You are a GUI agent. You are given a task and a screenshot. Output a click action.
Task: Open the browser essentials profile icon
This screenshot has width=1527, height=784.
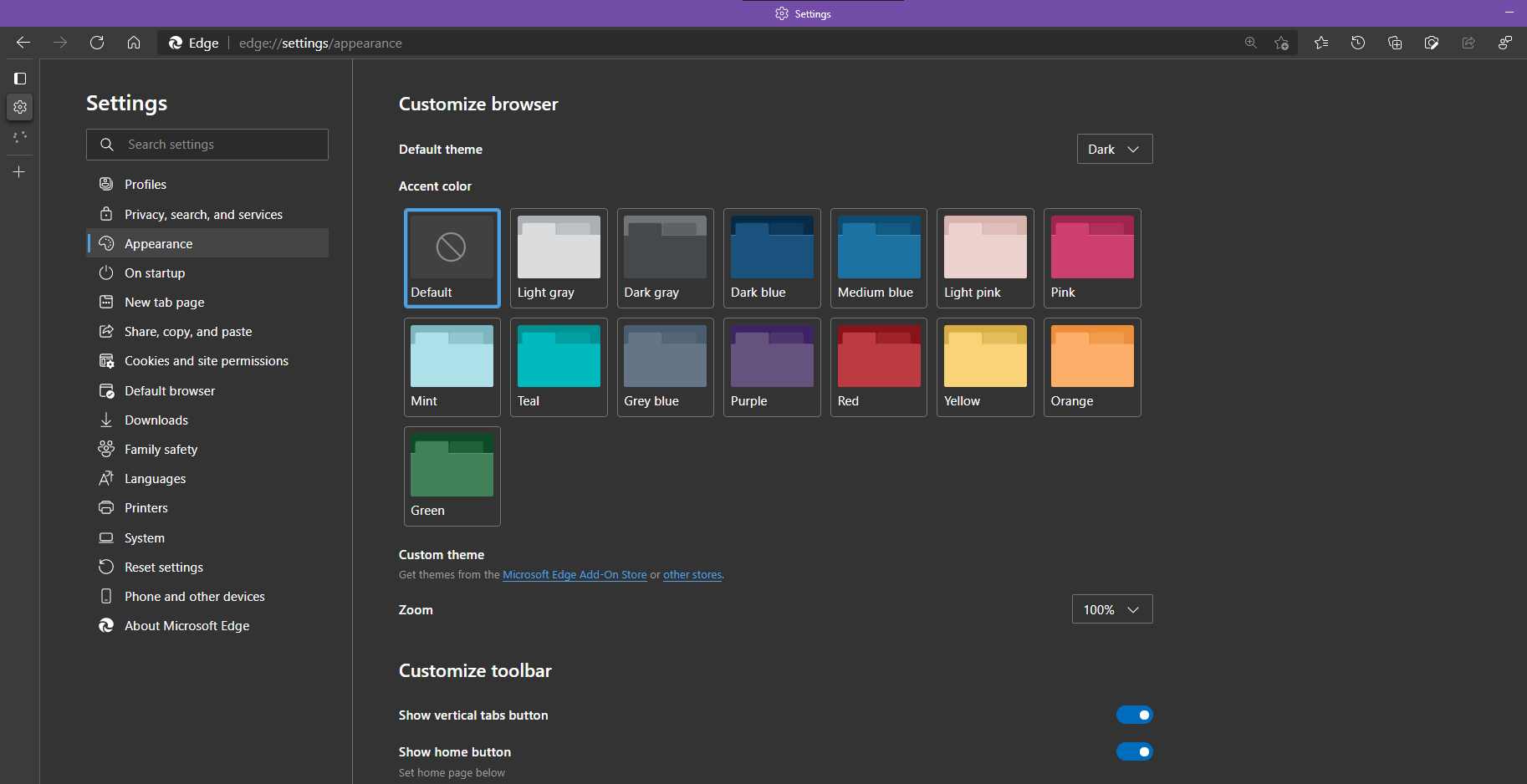1504,43
